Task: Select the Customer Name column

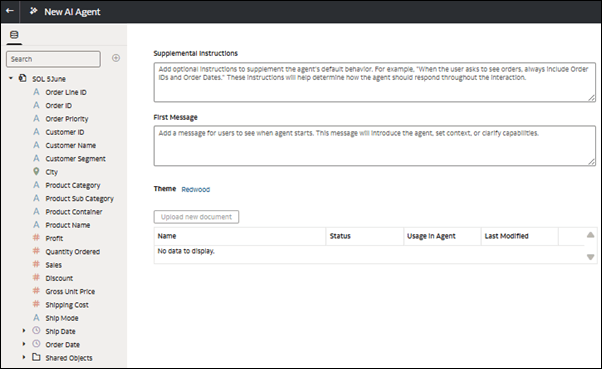Action: click(71, 146)
